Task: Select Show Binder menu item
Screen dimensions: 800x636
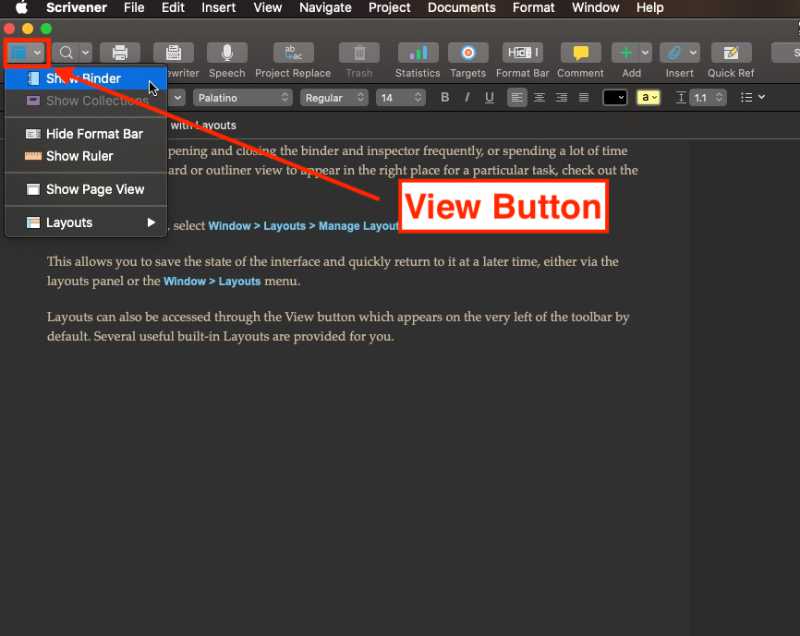Action: point(86,79)
